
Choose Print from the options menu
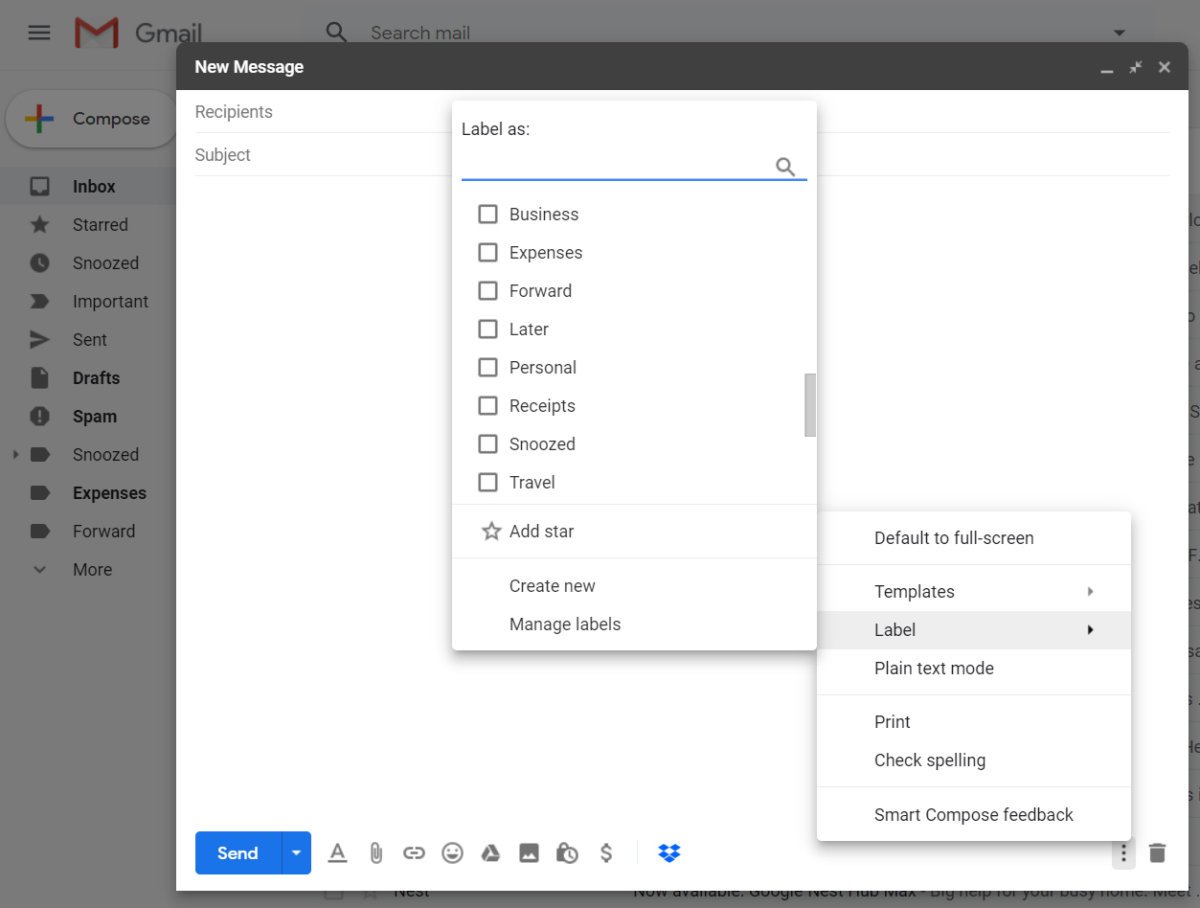(892, 721)
